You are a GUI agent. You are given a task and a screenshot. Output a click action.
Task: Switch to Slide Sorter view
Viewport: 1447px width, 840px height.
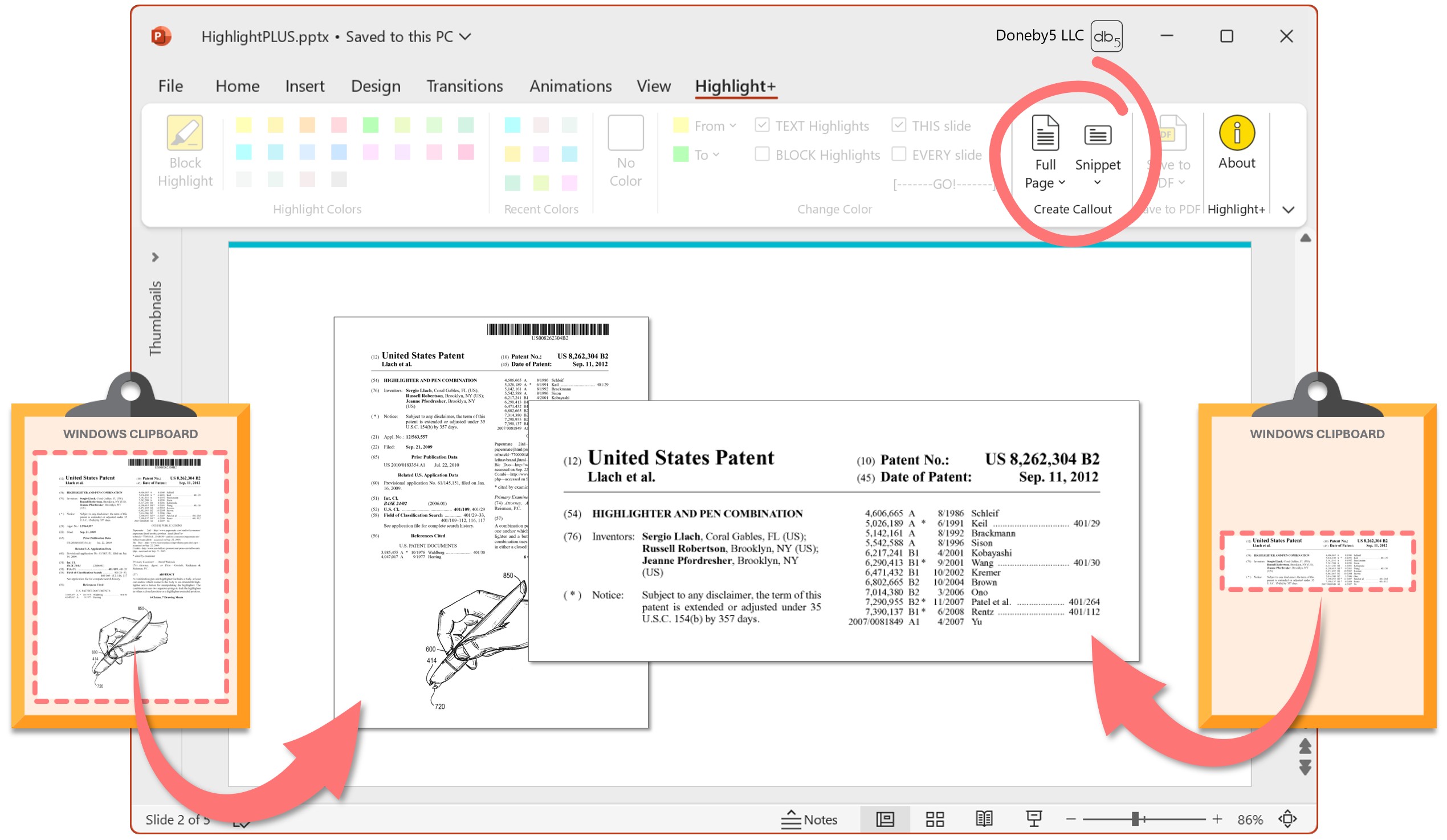935,819
